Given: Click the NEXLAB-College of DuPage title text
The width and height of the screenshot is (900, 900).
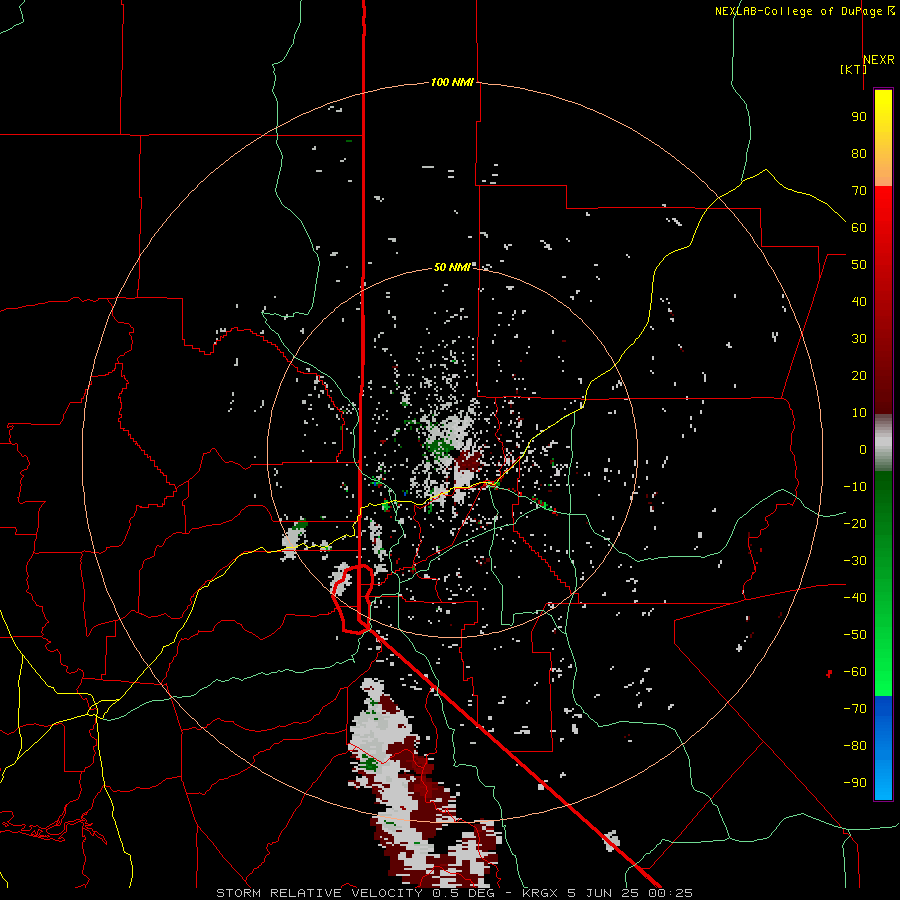Looking at the screenshot, I should (804, 11).
